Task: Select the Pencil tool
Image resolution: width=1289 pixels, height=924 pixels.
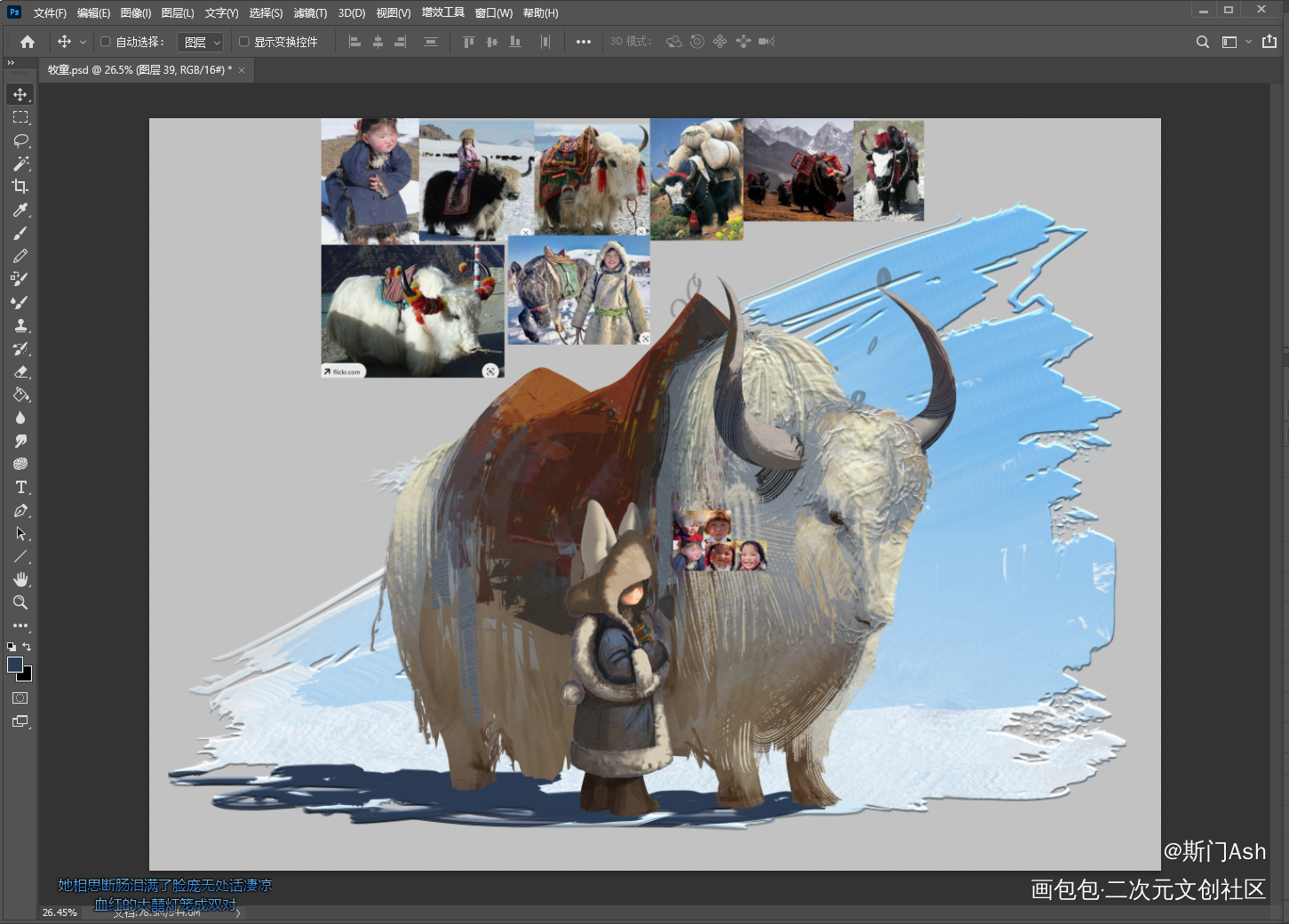Action: pyautogui.click(x=20, y=256)
